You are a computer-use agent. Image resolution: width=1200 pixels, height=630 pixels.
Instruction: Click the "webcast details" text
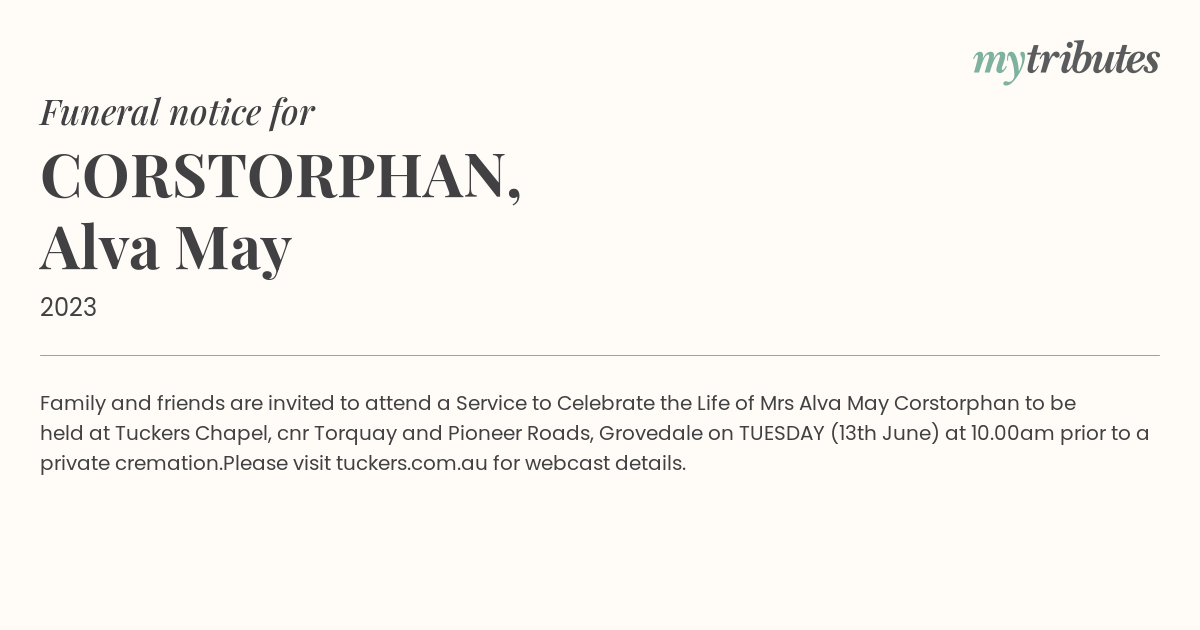605,463
